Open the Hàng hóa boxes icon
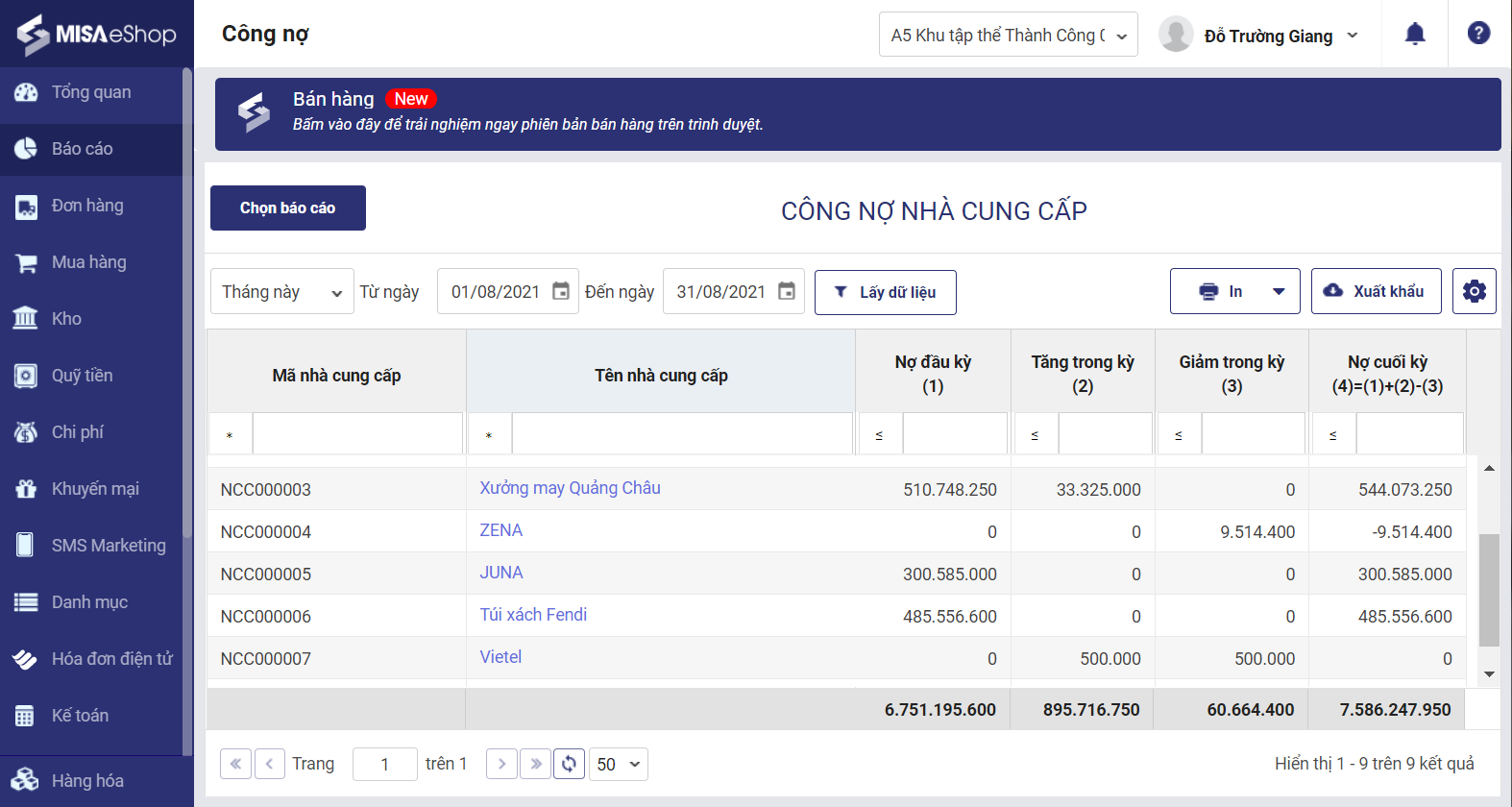The image size is (1512, 807). (x=26, y=780)
